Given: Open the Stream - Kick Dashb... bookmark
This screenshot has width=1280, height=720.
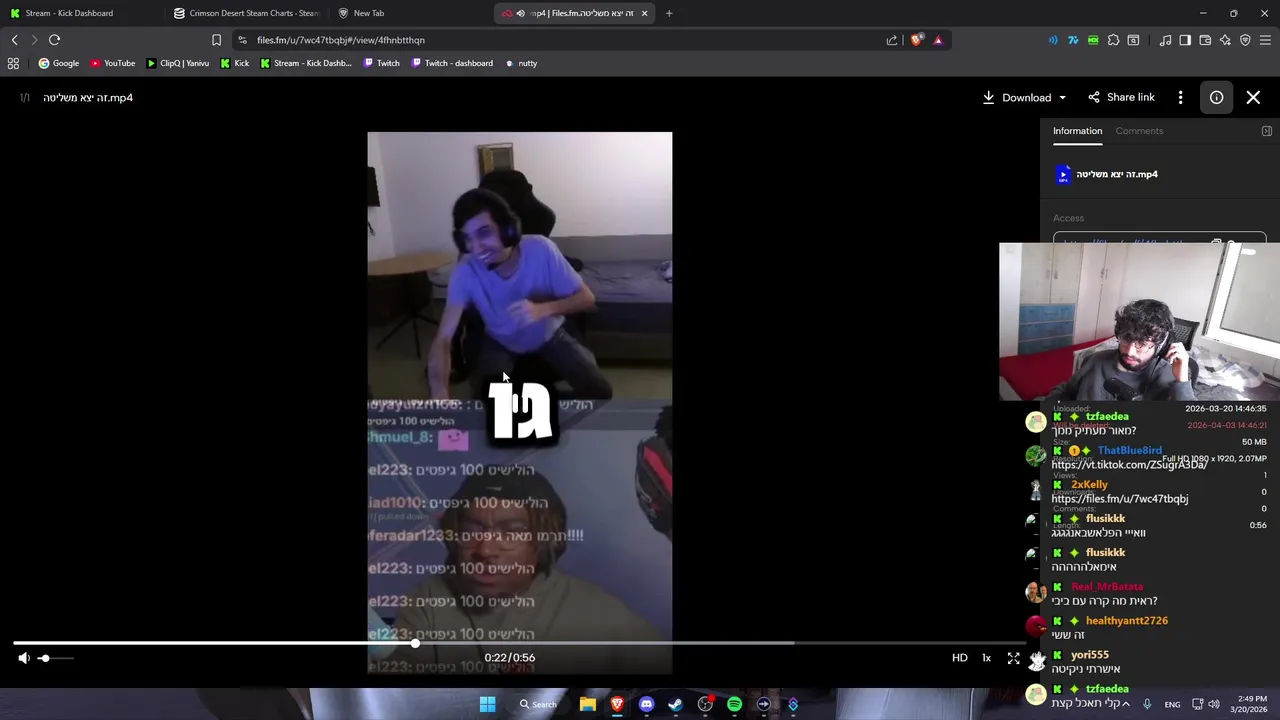Looking at the screenshot, I should click(305, 63).
